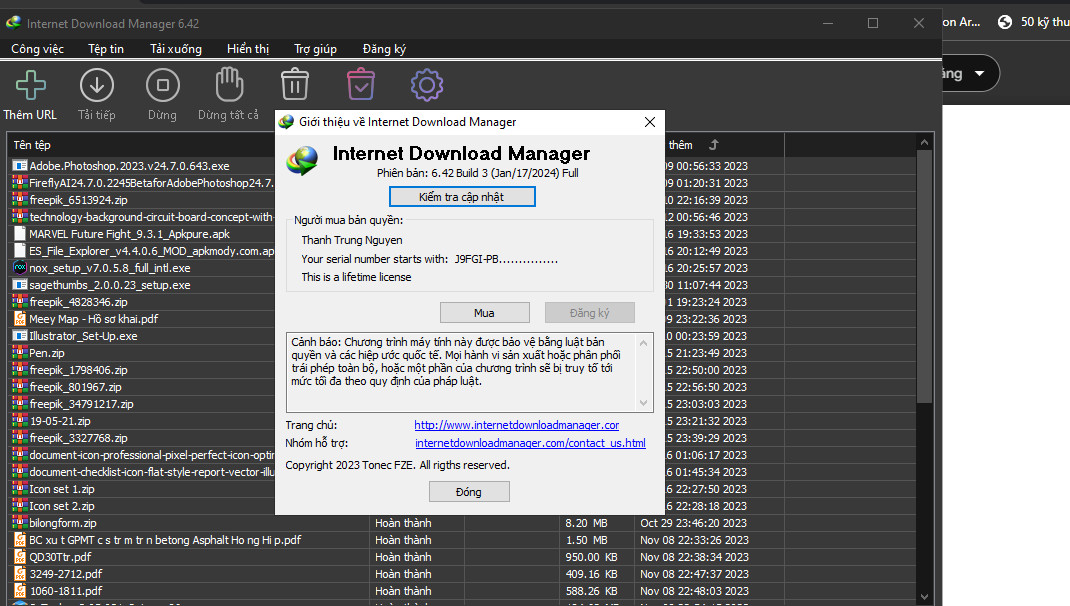Screen dimensions: 1070x606
Task: Click the Dừng stop icon
Action: 162,85
